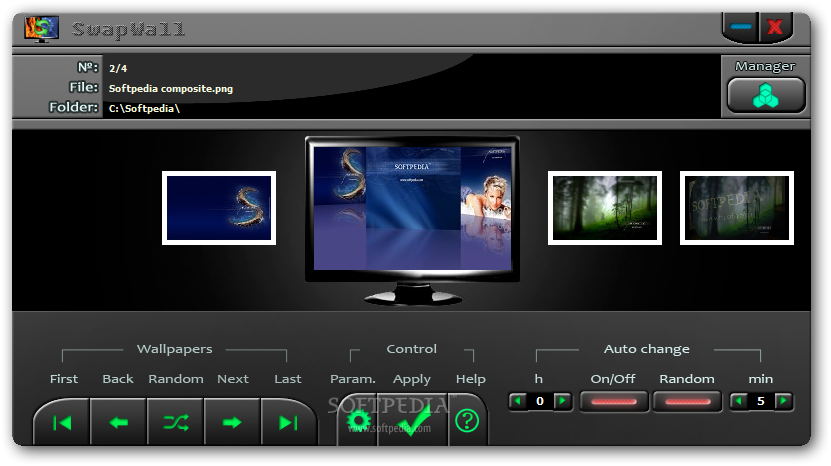This screenshot has height=466, width=831.
Task: Click the hours field showing 0
Action: coord(540,401)
